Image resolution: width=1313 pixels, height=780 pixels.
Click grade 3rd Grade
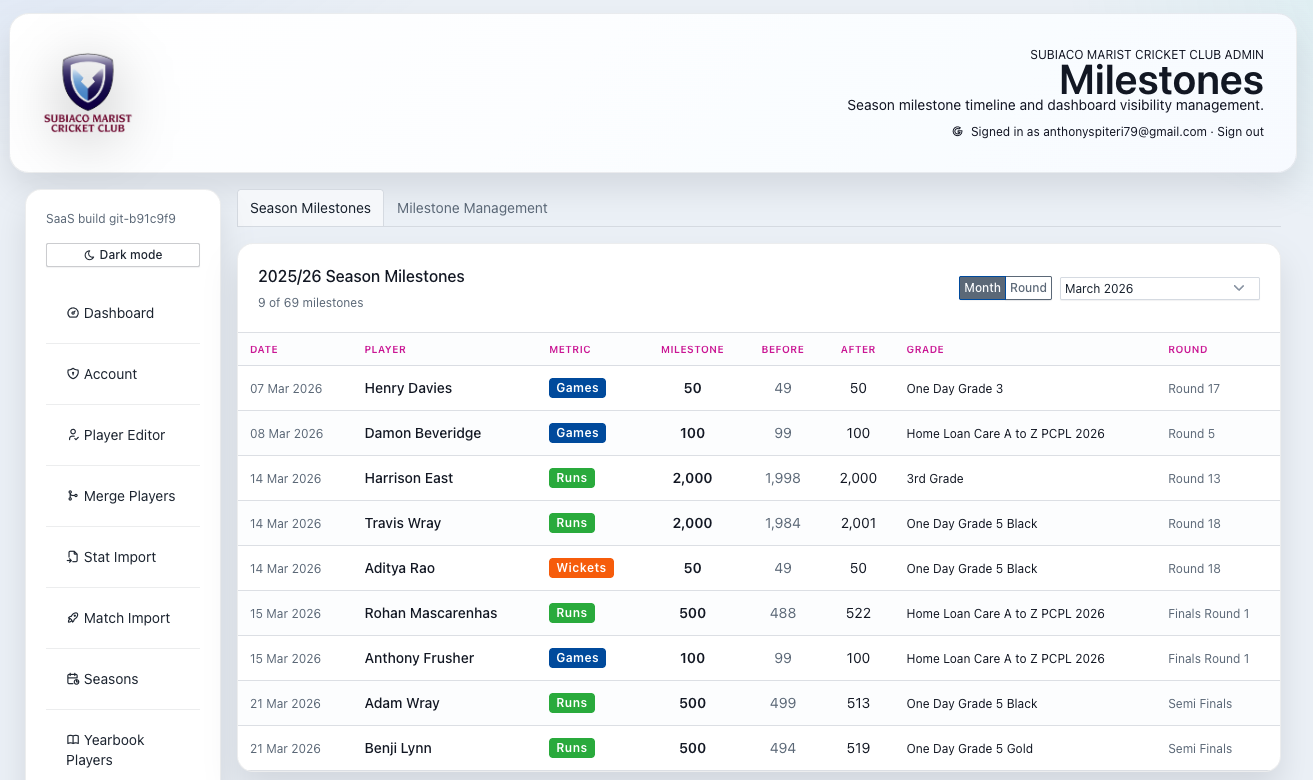(935, 478)
